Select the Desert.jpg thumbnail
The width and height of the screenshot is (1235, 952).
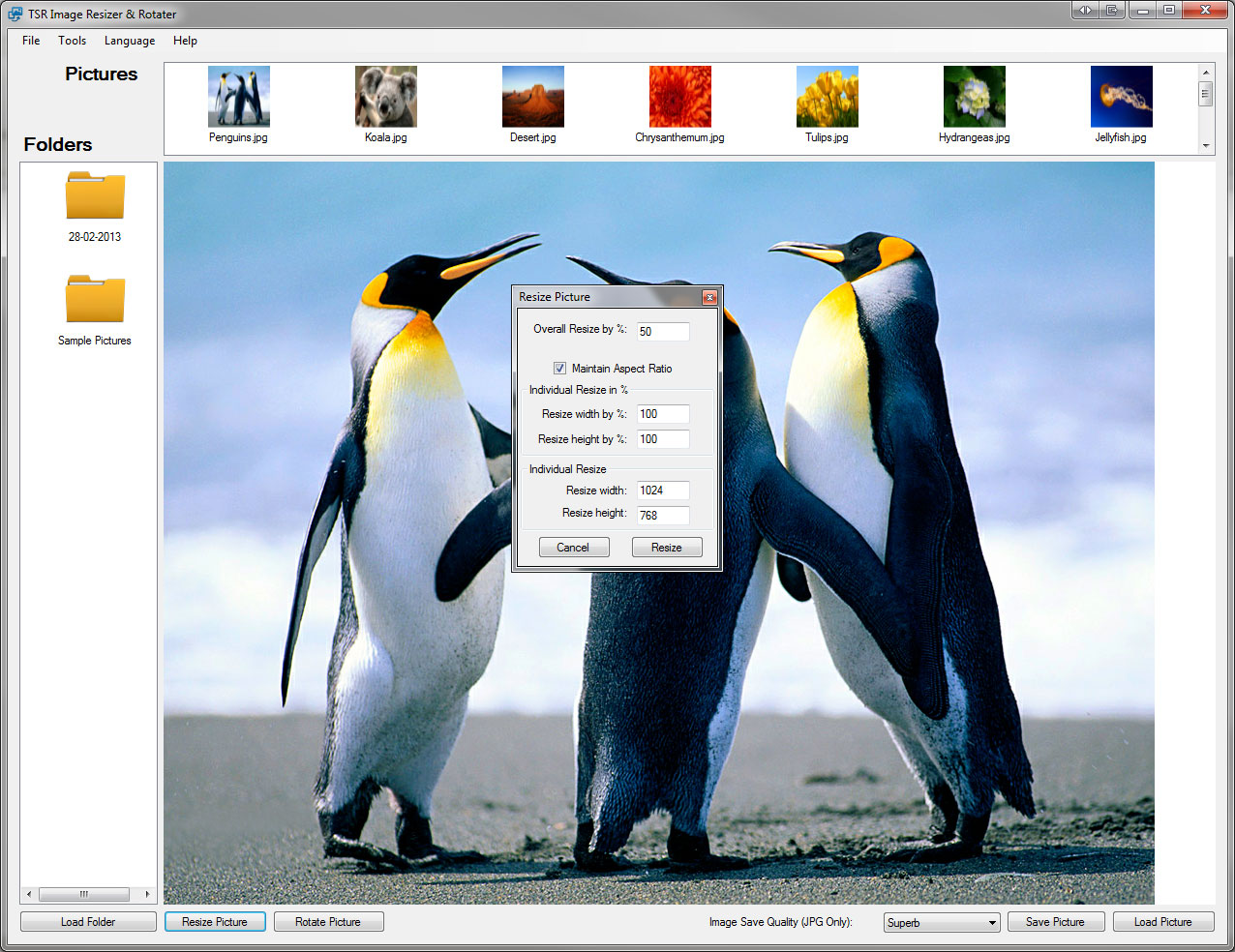click(532, 97)
